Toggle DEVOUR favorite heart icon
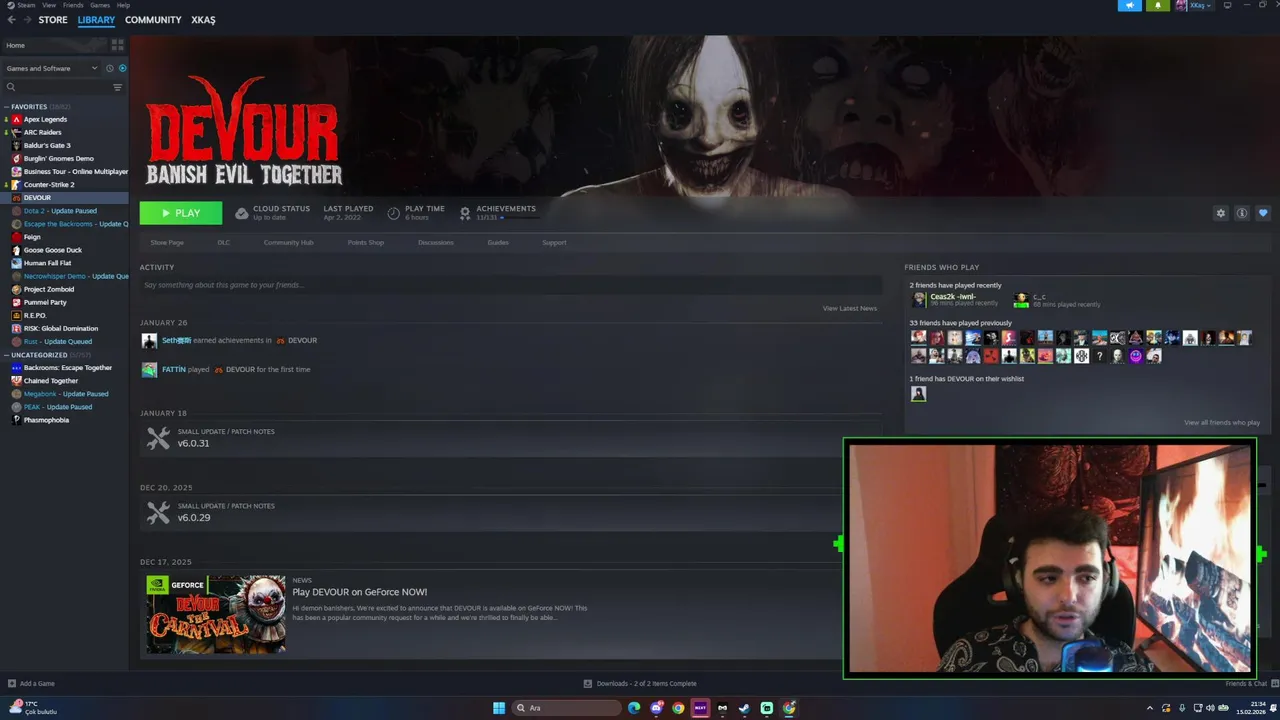Viewport: 1280px width, 720px height. click(1263, 213)
